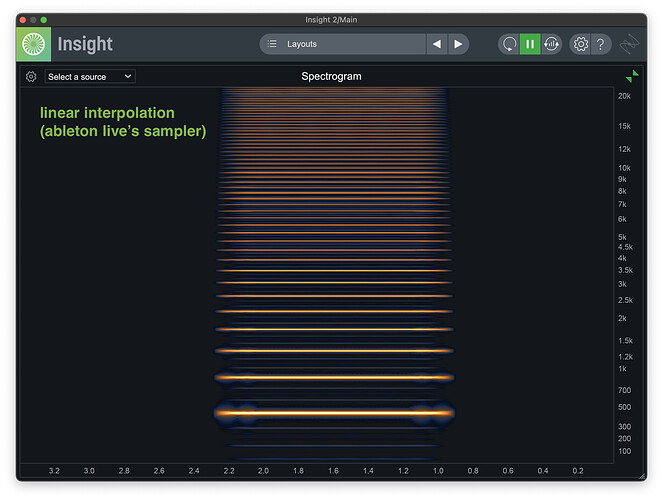Open Spectrogram options gear icon
The height and width of the screenshot is (500, 662).
31,77
